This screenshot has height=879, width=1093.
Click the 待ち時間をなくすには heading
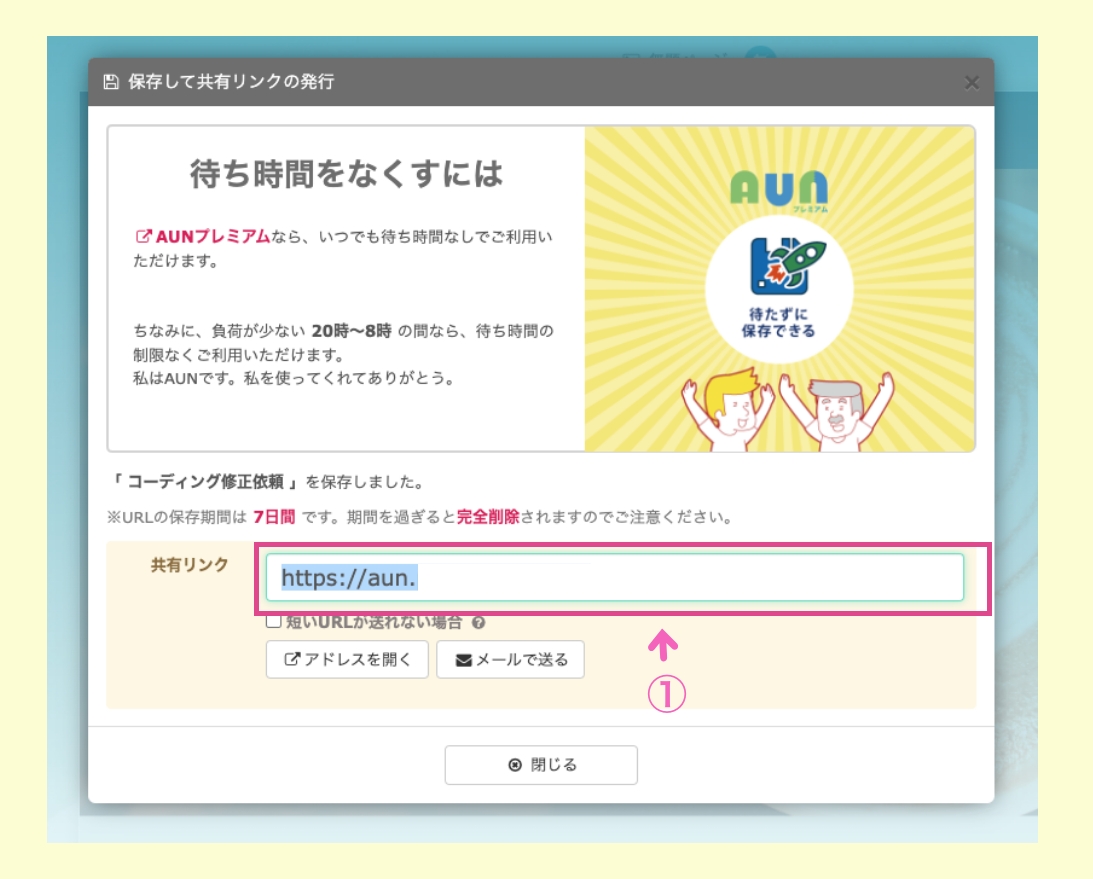346,174
